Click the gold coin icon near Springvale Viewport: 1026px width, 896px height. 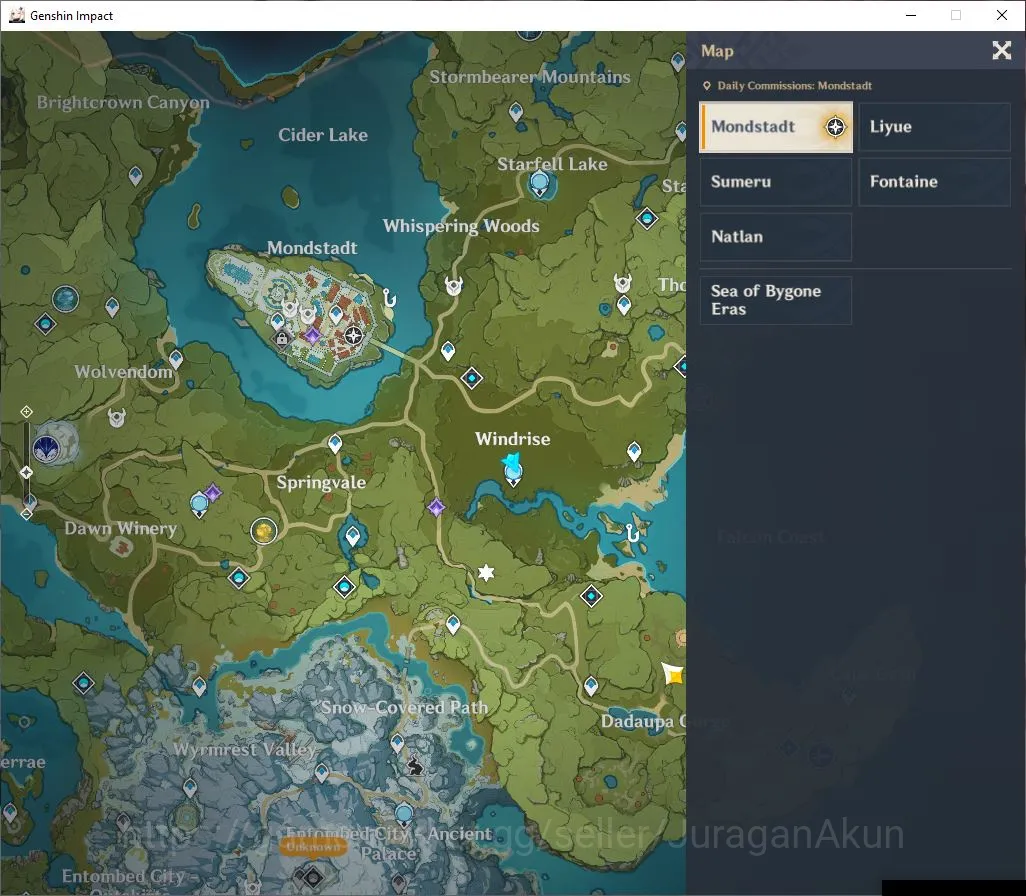pos(264,531)
